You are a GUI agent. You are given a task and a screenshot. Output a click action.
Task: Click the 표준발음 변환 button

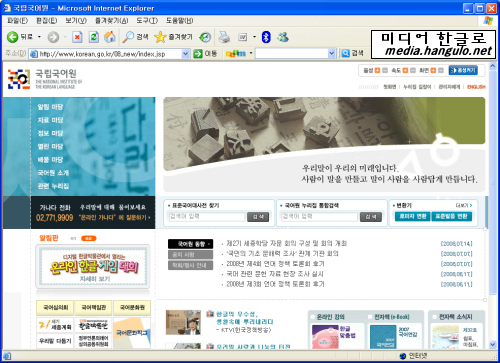tap(451, 216)
